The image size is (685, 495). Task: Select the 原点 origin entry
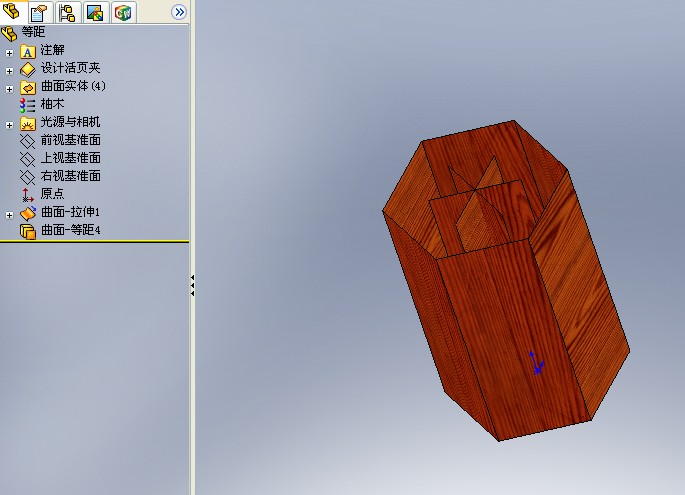tap(52, 194)
